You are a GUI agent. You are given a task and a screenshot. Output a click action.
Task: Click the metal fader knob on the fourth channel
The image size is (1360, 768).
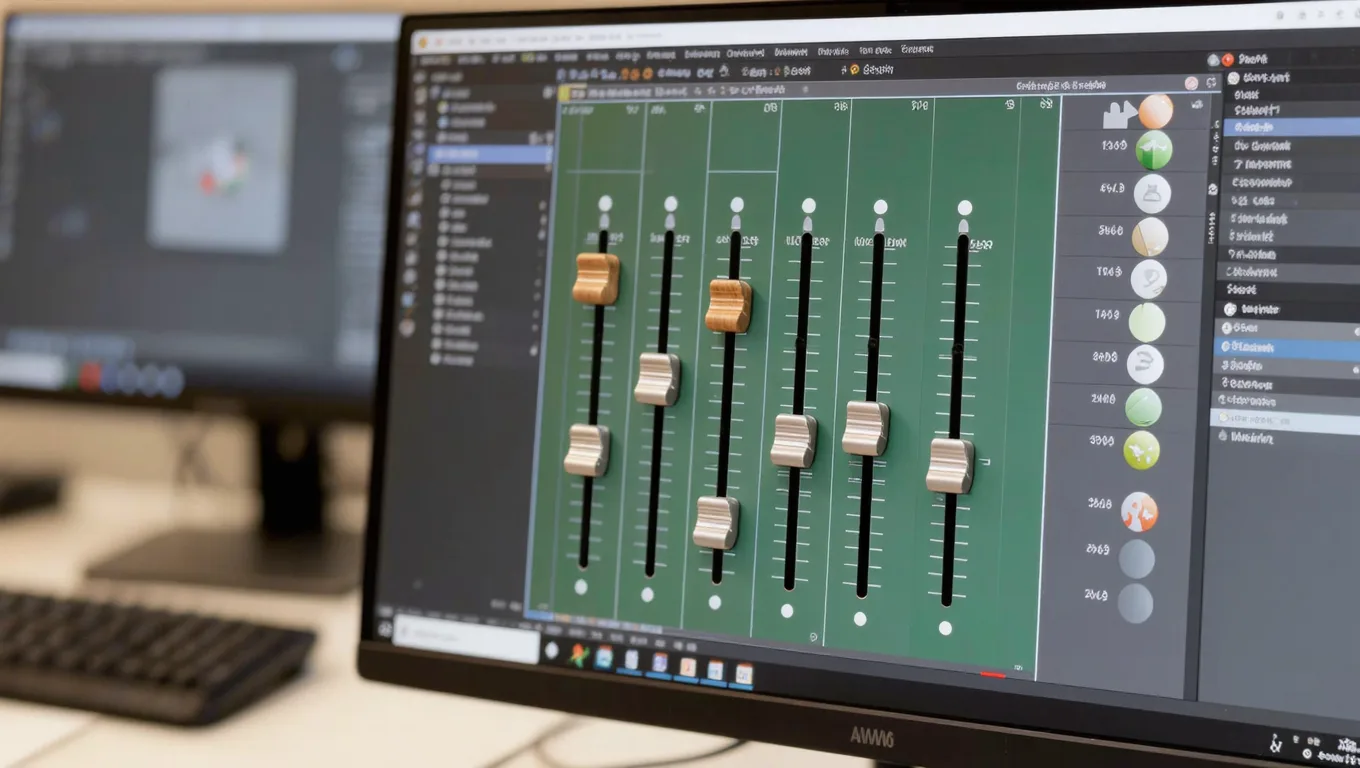793,440
